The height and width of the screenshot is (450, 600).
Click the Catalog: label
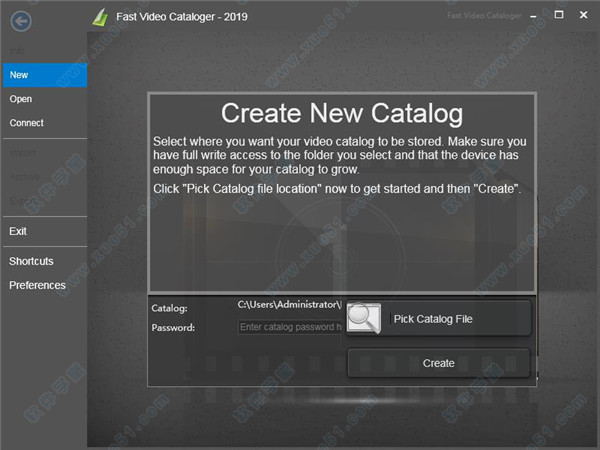(169, 308)
